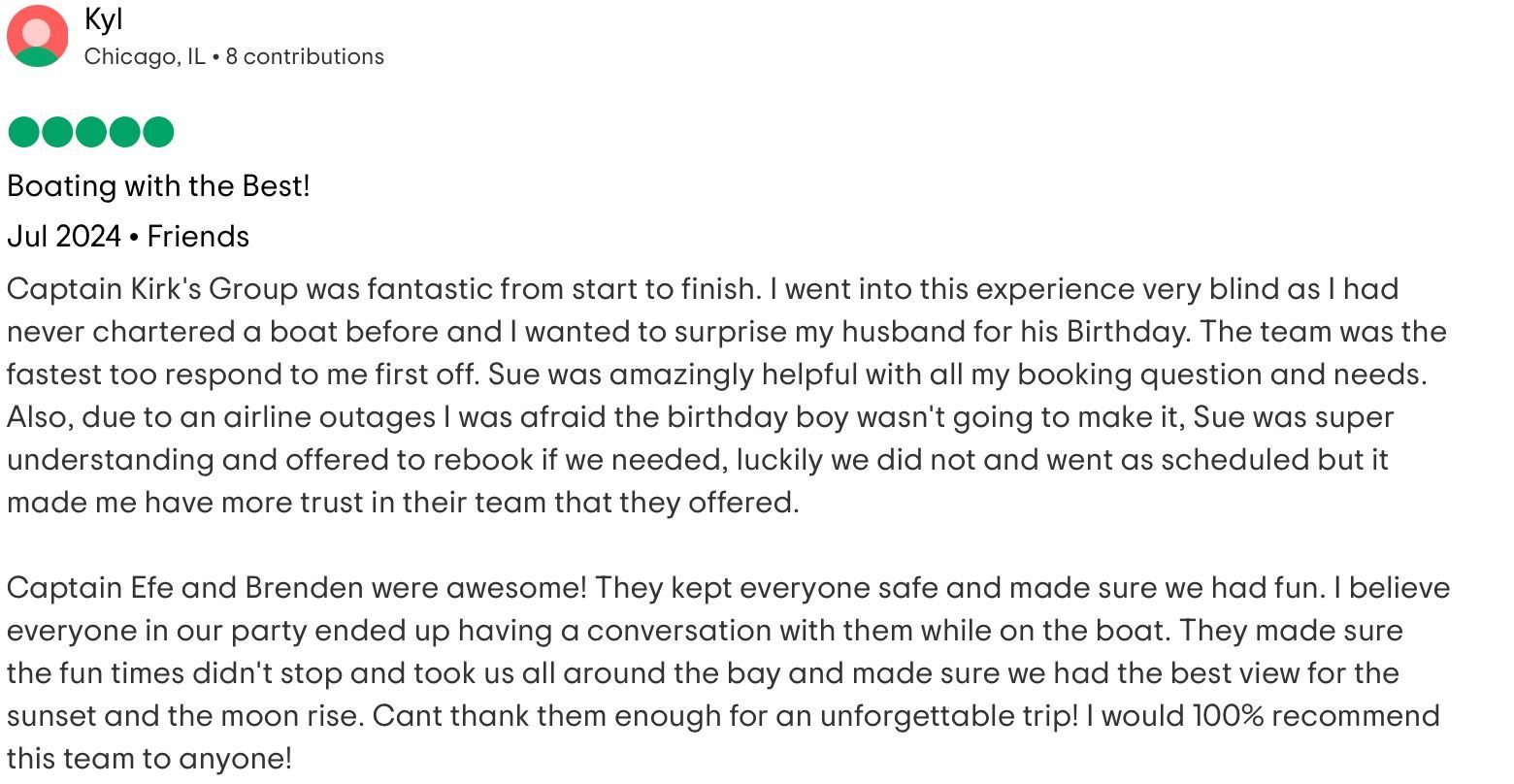Click the first green rating bubble
This screenshot has width=1514, height=784.
point(23,131)
